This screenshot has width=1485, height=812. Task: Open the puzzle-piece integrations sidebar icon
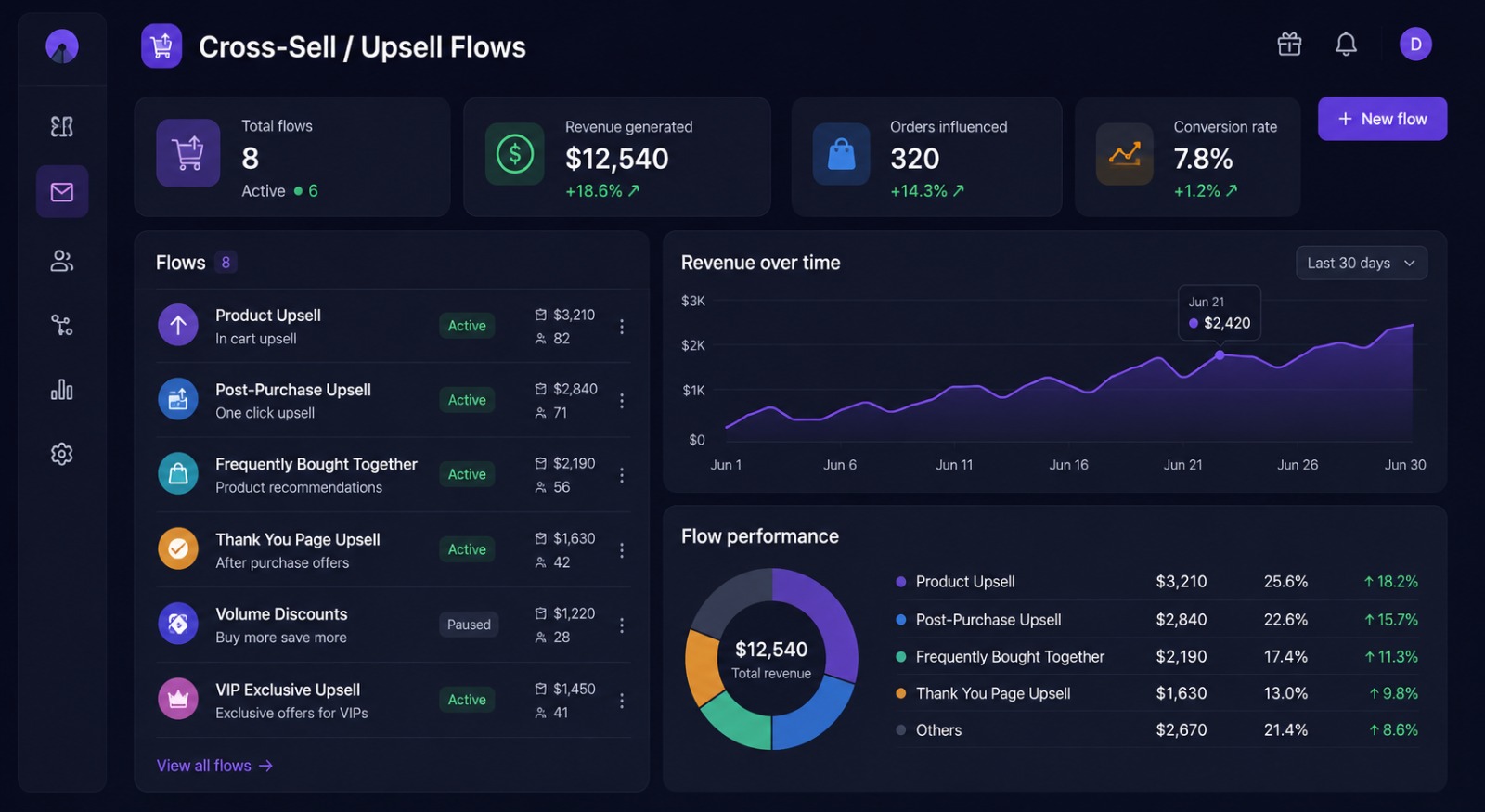(62, 126)
